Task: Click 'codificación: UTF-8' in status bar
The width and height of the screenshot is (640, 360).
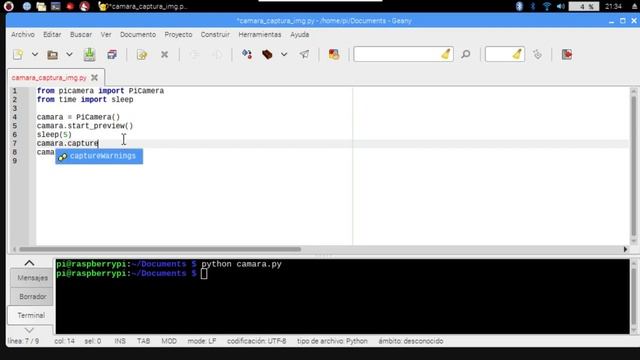Action: (256, 341)
